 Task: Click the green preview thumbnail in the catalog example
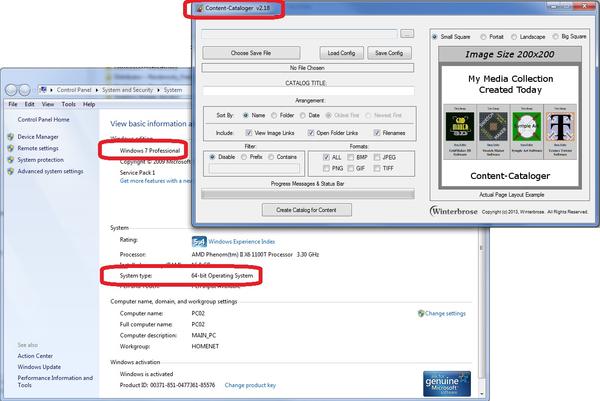tap(527, 126)
